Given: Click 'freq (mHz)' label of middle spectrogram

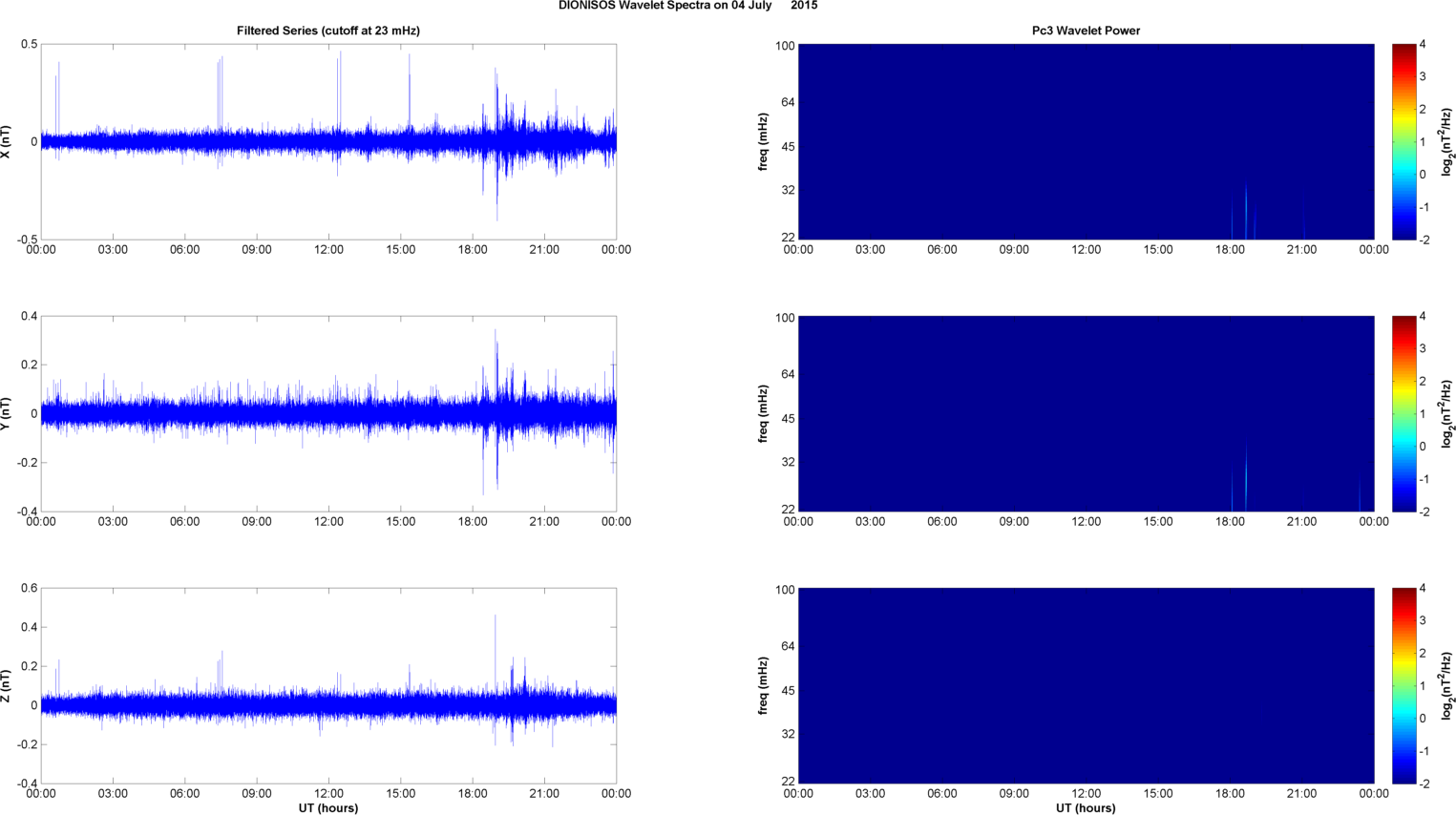Looking at the screenshot, I should coord(764,413).
